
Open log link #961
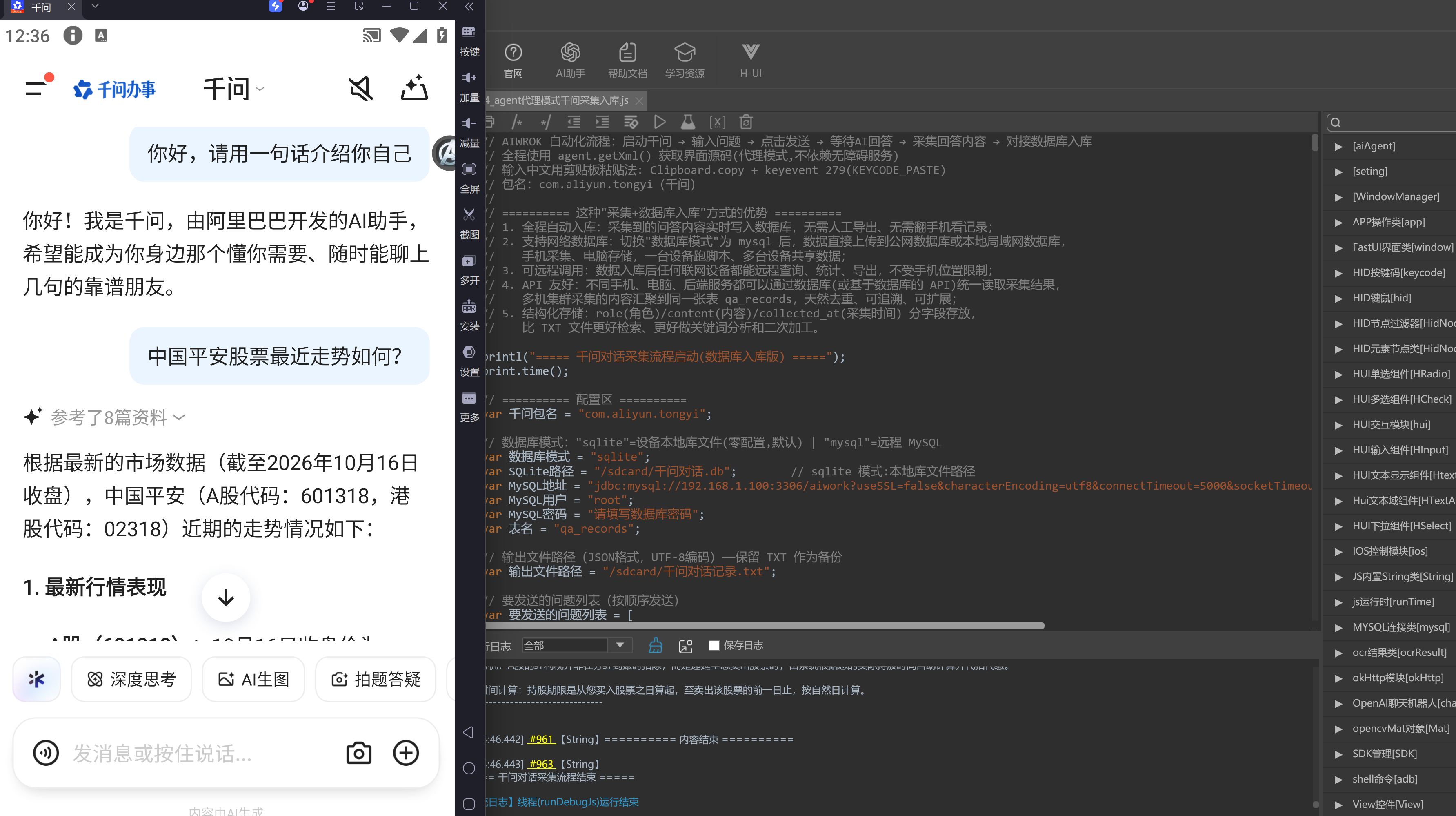coord(542,739)
